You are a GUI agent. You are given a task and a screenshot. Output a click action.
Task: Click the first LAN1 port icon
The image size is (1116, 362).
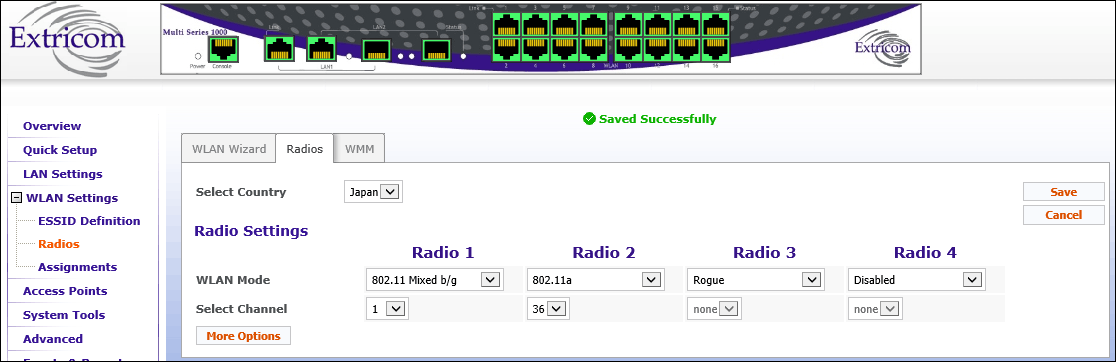[x=278, y=49]
